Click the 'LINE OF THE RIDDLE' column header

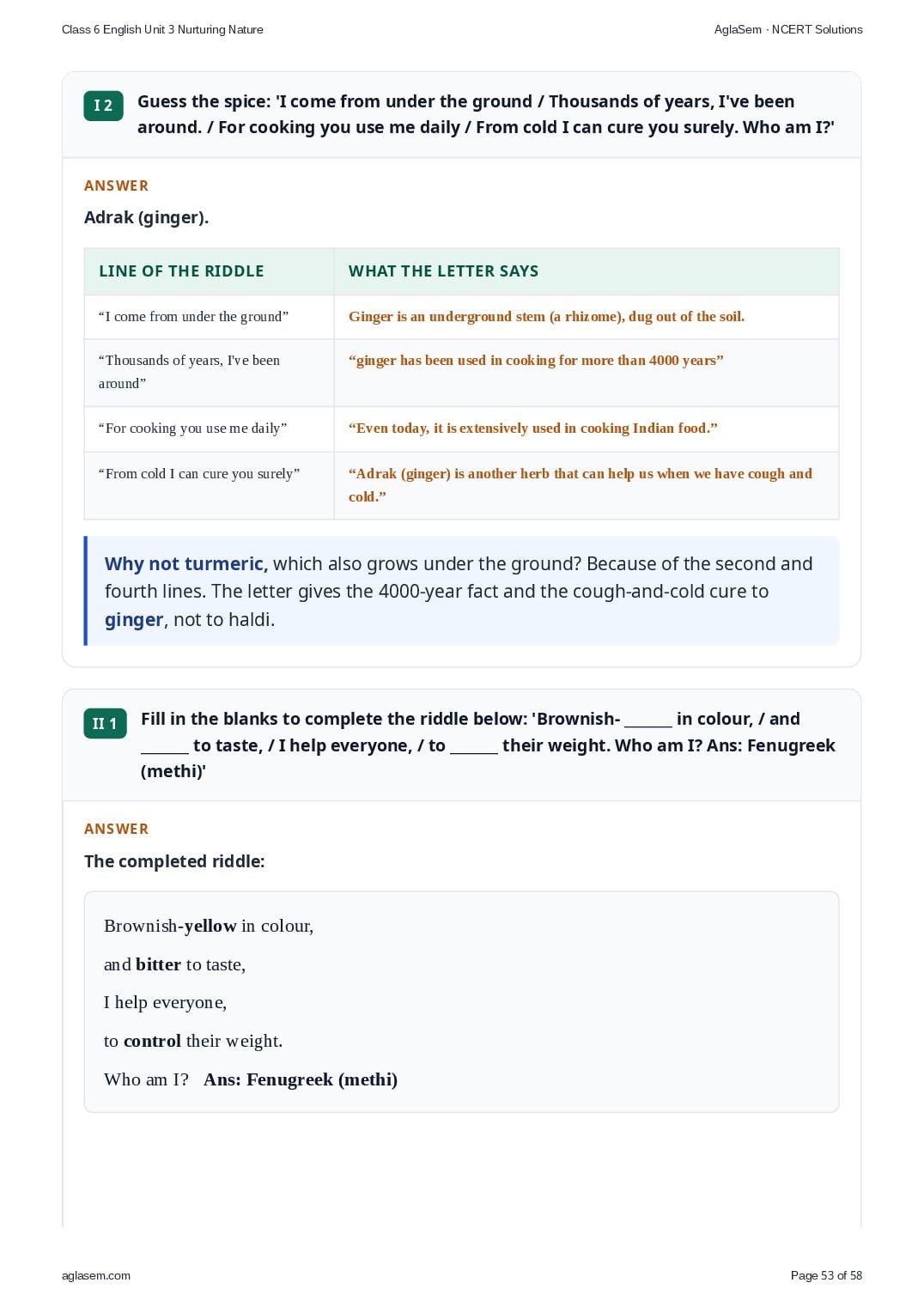point(181,271)
